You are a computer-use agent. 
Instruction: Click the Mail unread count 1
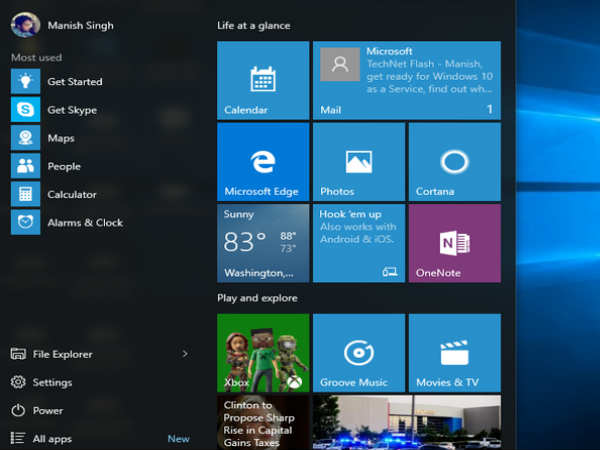pos(489,109)
